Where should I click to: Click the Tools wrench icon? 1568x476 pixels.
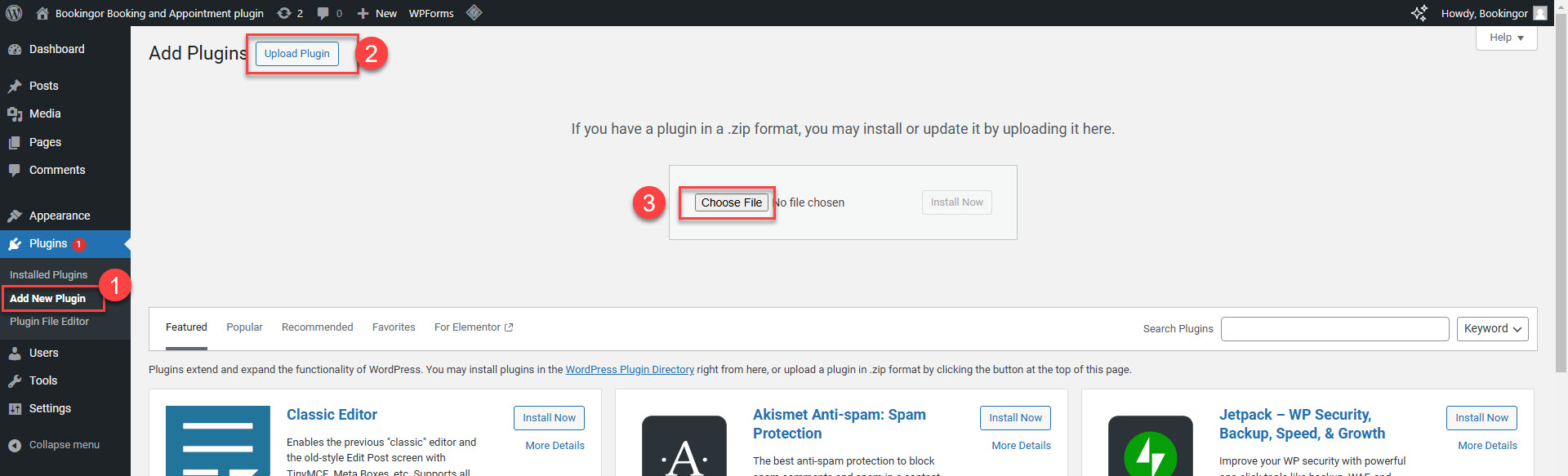pyautogui.click(x=15, y=381)
